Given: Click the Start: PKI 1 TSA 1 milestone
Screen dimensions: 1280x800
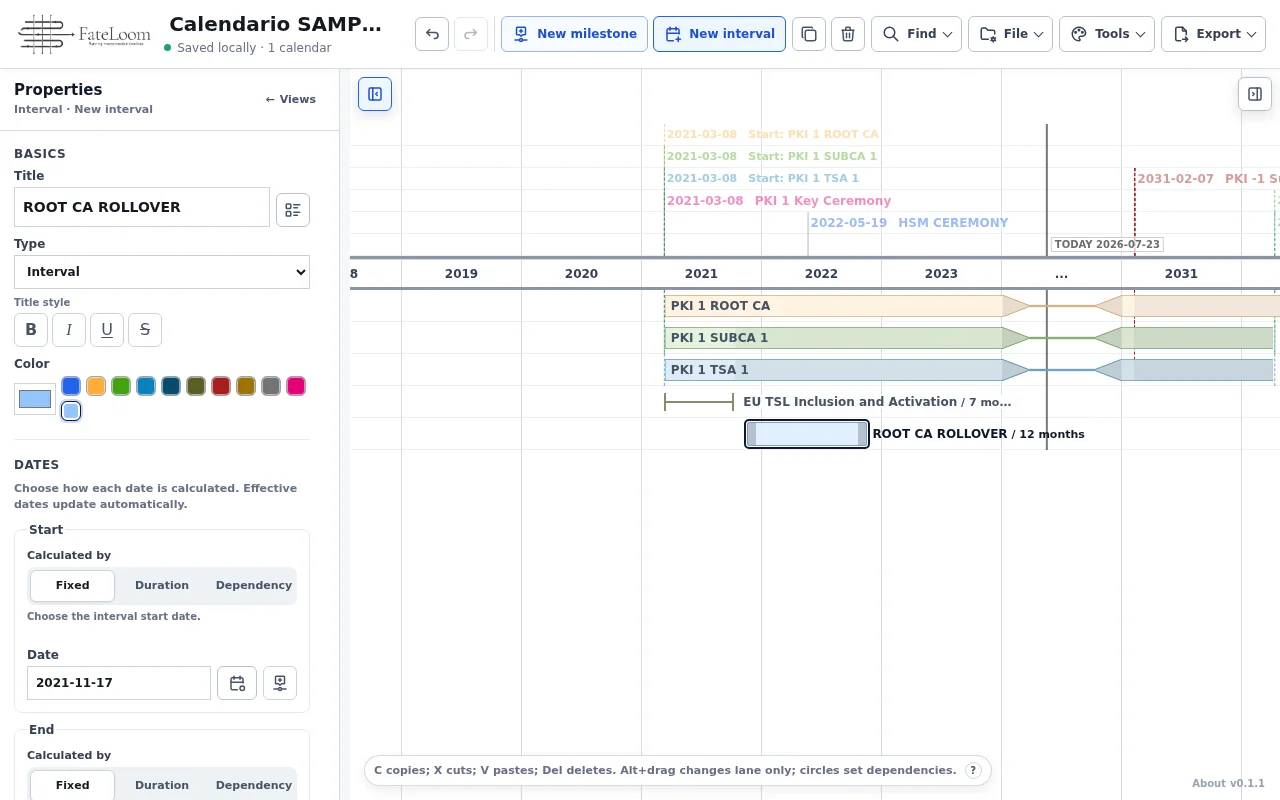Looking at the screenshot, I should (x=762, y=178).
